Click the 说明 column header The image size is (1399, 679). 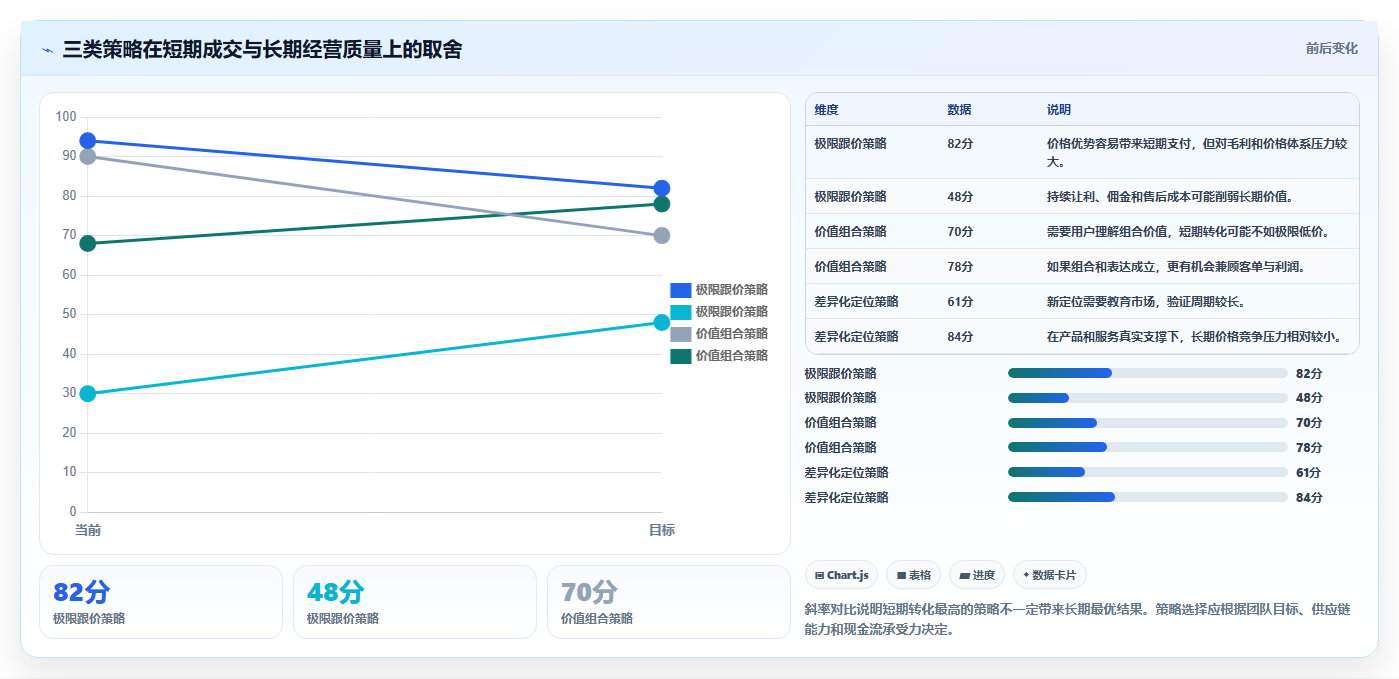coord(1059,109)
